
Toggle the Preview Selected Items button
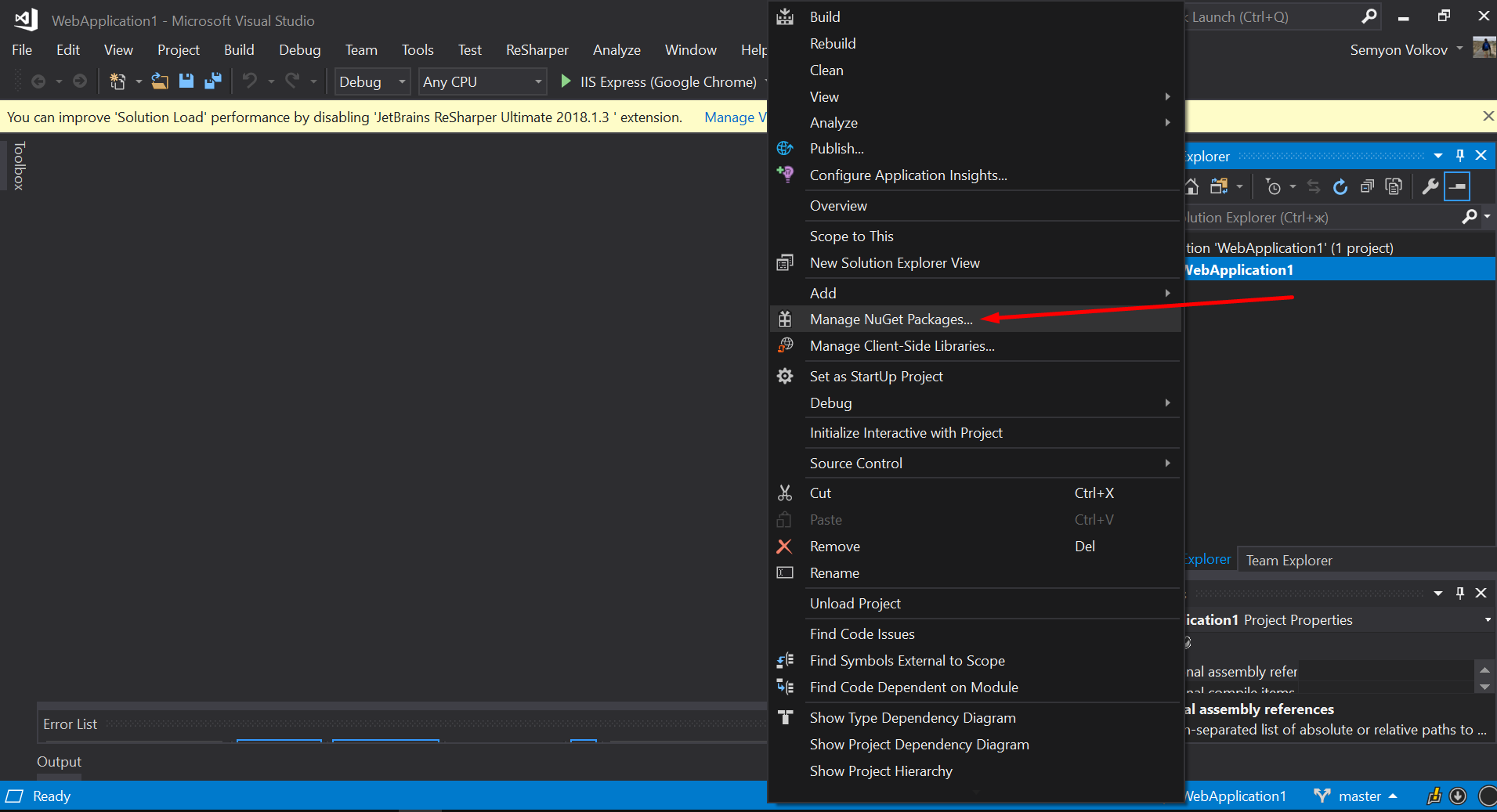pos(1458,186)
